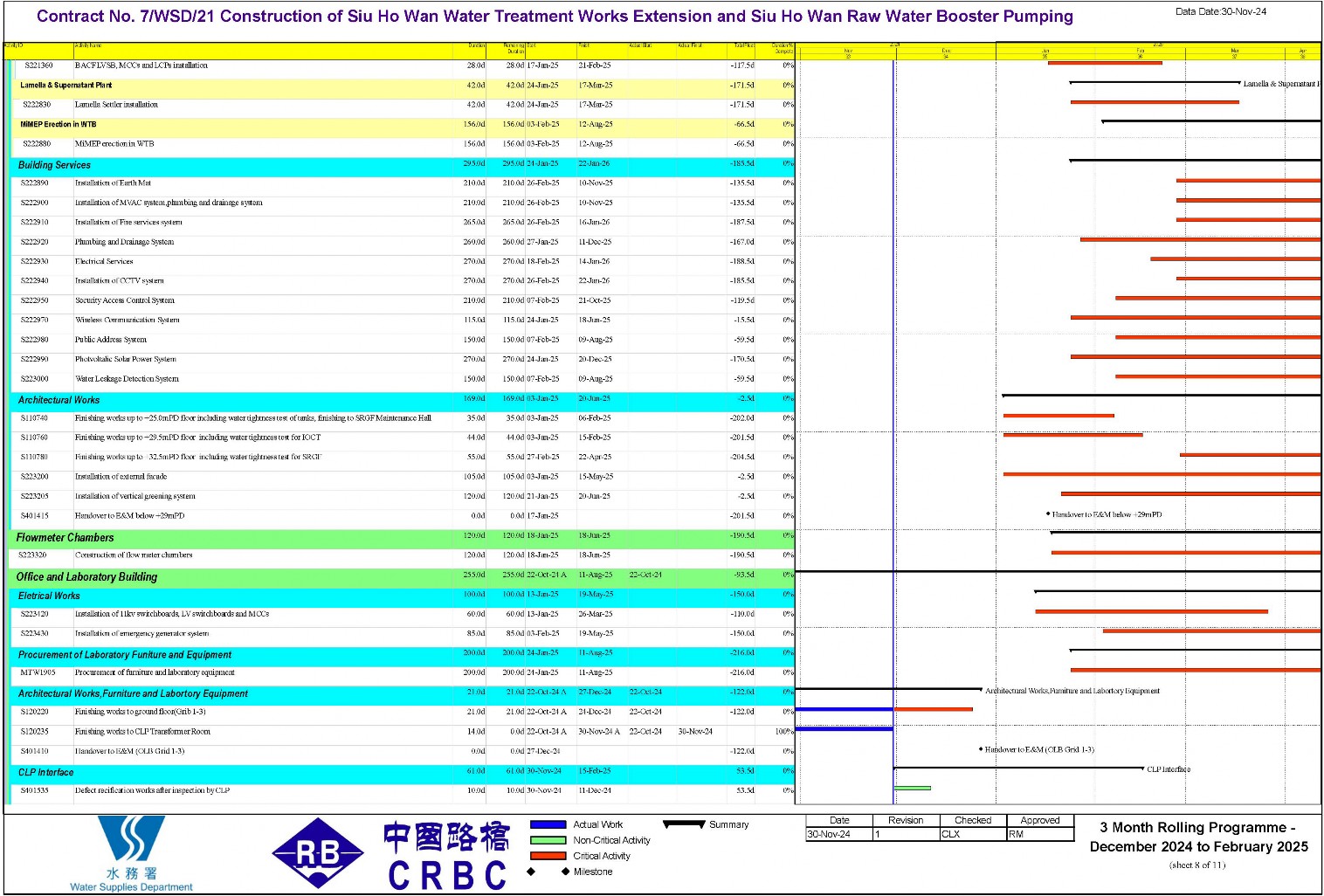Select Architectural Works, Furniture and Labortory Equipment heading
Screen dimensions: 1324x896
(x=133, y=694)
